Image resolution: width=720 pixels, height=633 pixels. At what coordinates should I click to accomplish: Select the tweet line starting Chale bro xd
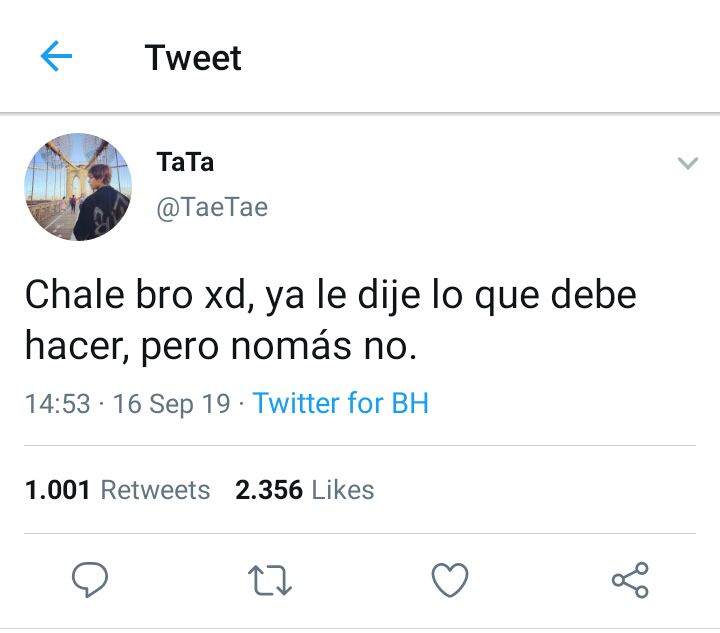331,296
